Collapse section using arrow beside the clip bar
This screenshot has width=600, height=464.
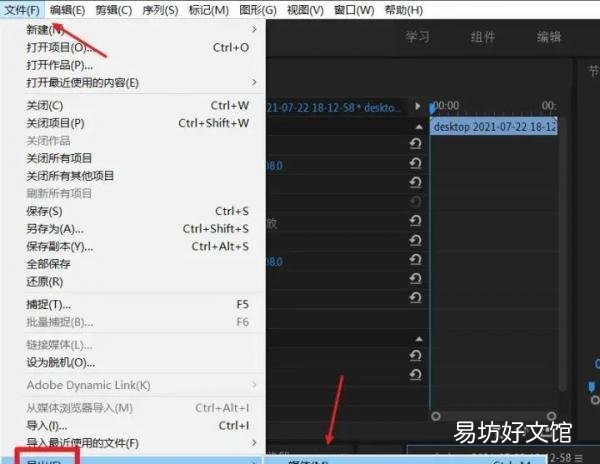pyautogui.click(x=419, y=127)
